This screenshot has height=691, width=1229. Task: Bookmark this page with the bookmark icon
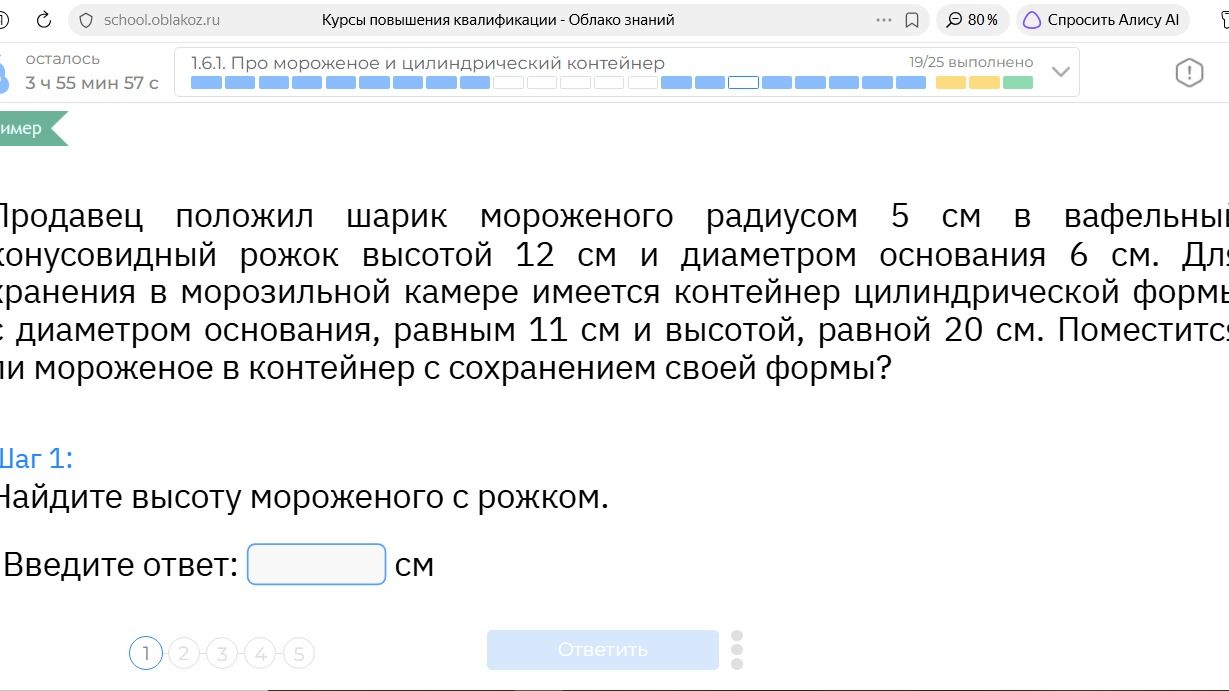[x=912, y=20]
